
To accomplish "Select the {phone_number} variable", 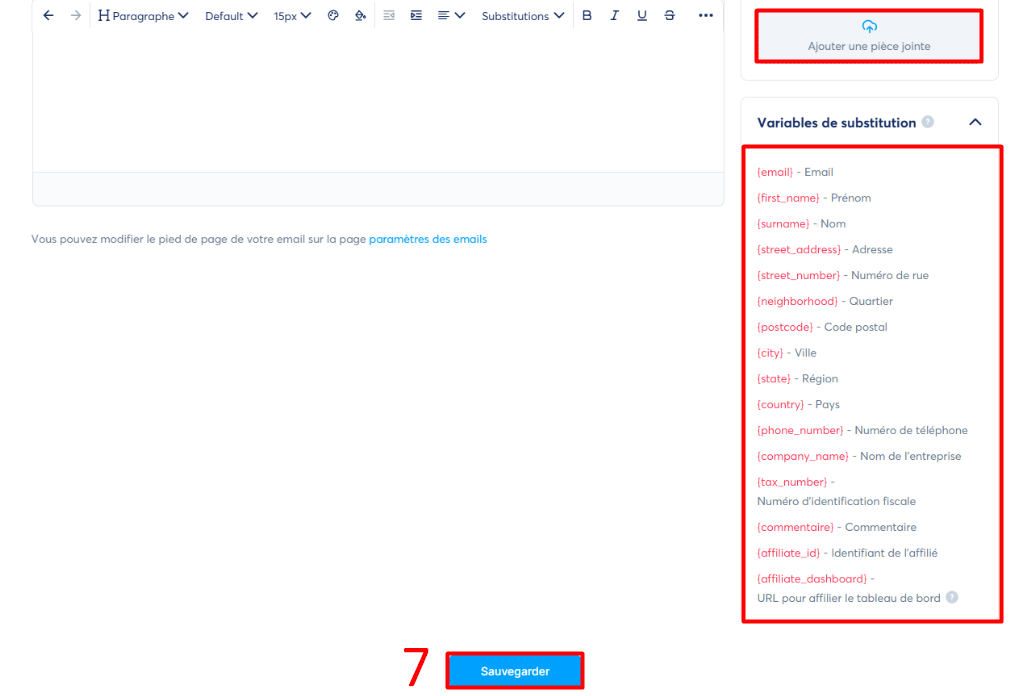I will [800, 430].
